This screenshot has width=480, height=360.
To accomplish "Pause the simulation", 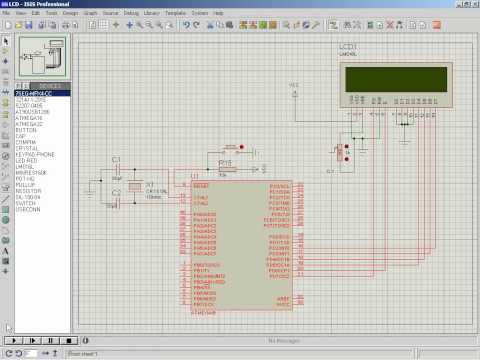I will pos(51,340).
